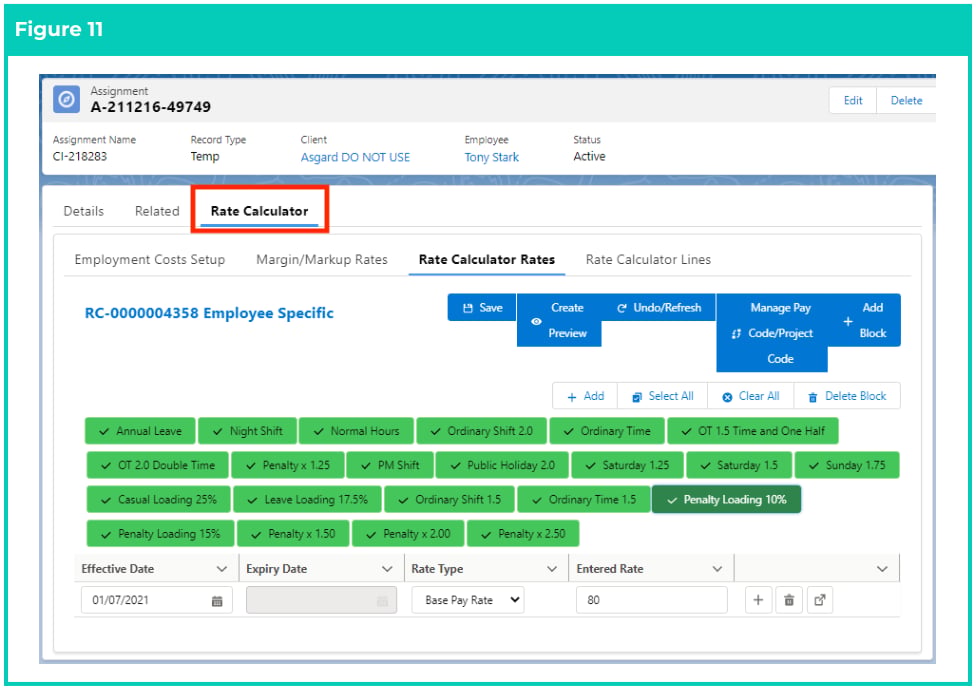This screenshot has height=690, width=976.
Task: Click assignment name CI-218283 text
Action: 80,157
